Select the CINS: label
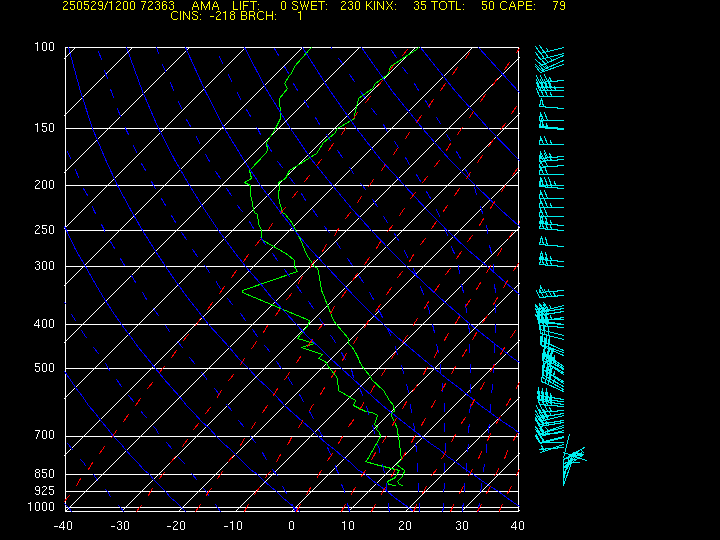The width and height of the screenshot is (720, 540). 186,16
